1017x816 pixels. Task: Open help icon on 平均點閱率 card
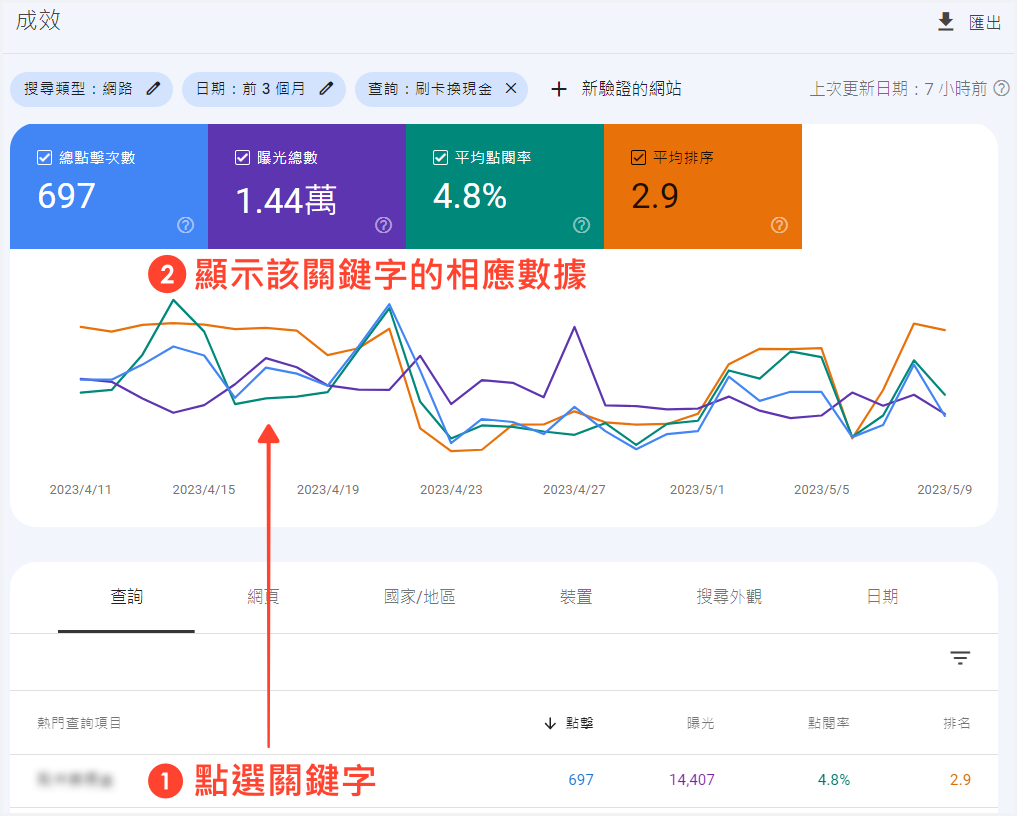[581, 225]
